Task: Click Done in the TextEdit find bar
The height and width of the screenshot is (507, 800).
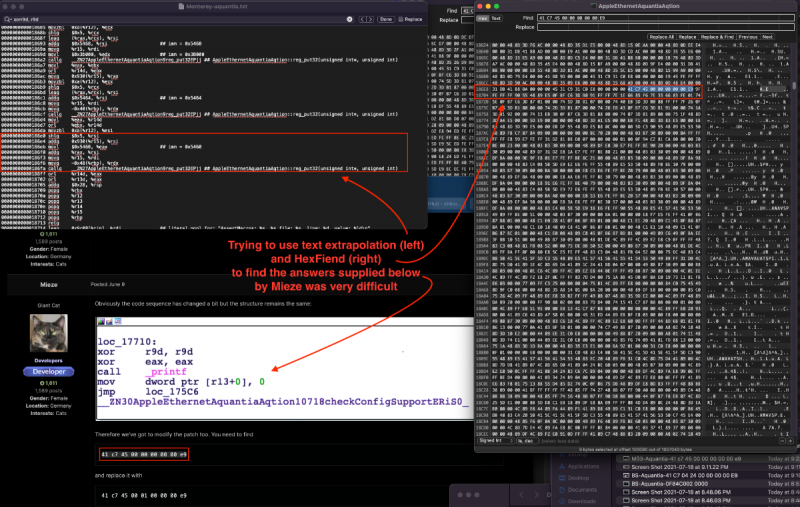Action: pyautogui.click(x=386, y=19)
